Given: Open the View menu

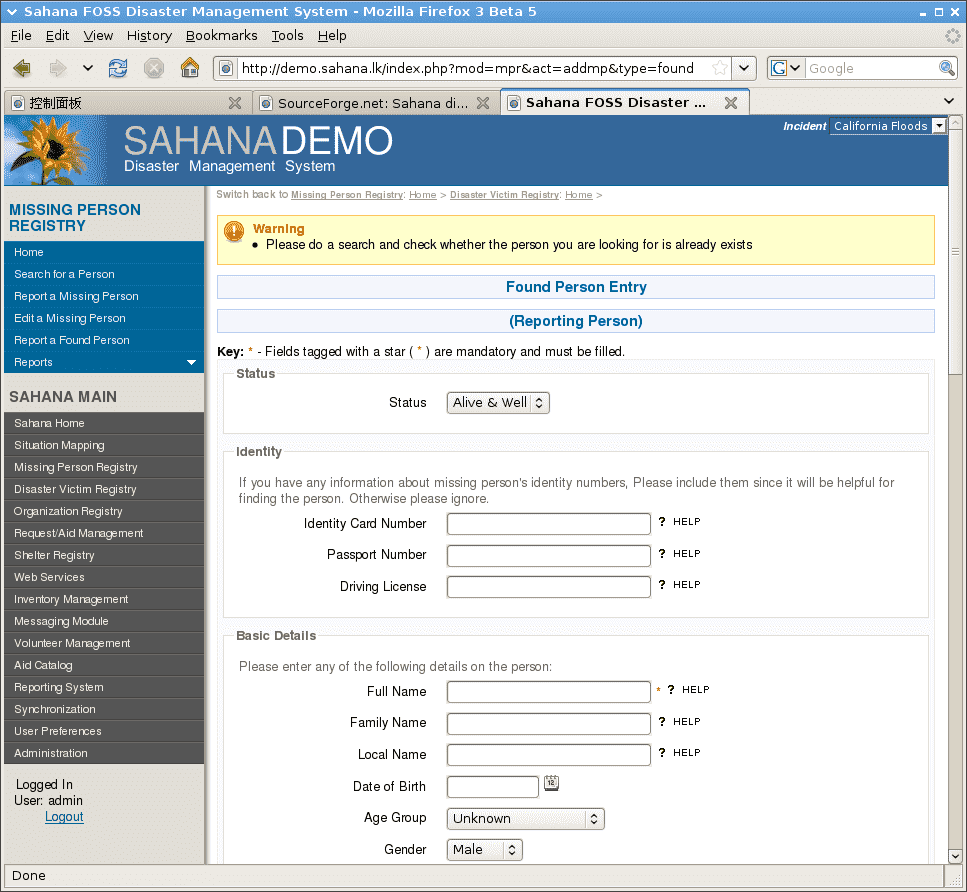Looking at the screenshot, I should pyautogui.click(x=98, y=36).
